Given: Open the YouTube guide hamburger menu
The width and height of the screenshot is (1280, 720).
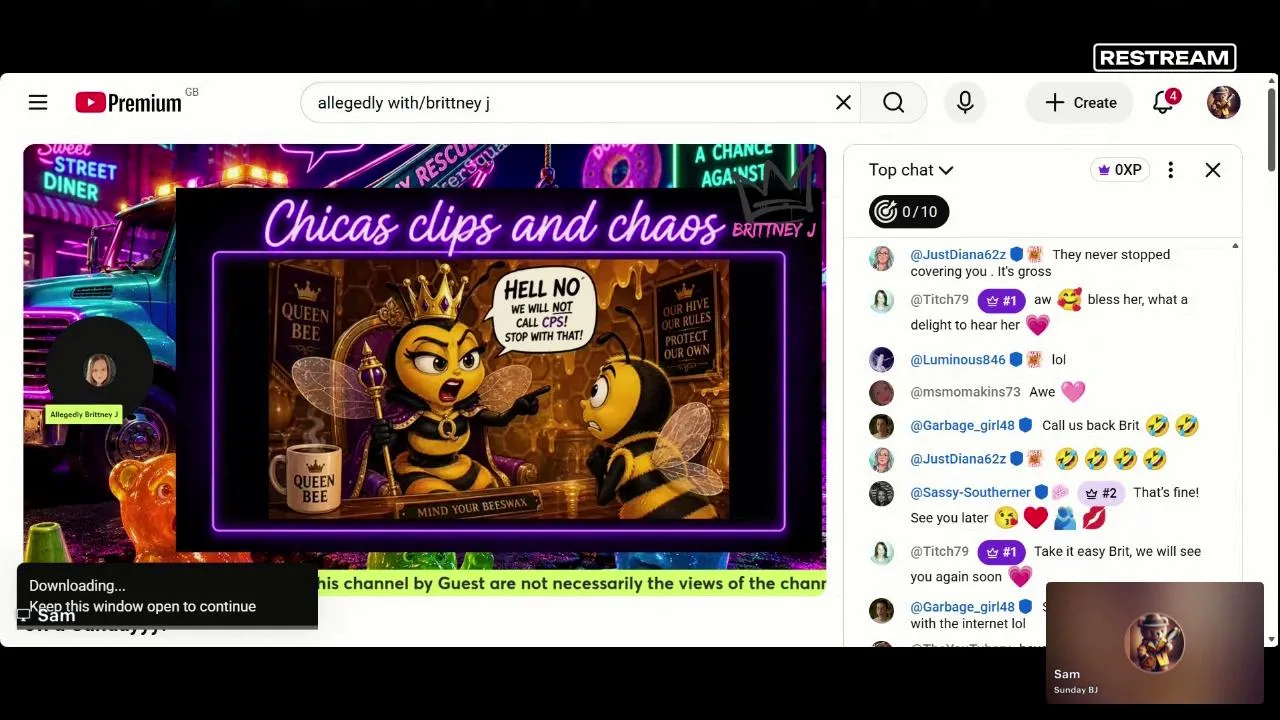Looking at the screenshot, I should click(x=38, y=102).
